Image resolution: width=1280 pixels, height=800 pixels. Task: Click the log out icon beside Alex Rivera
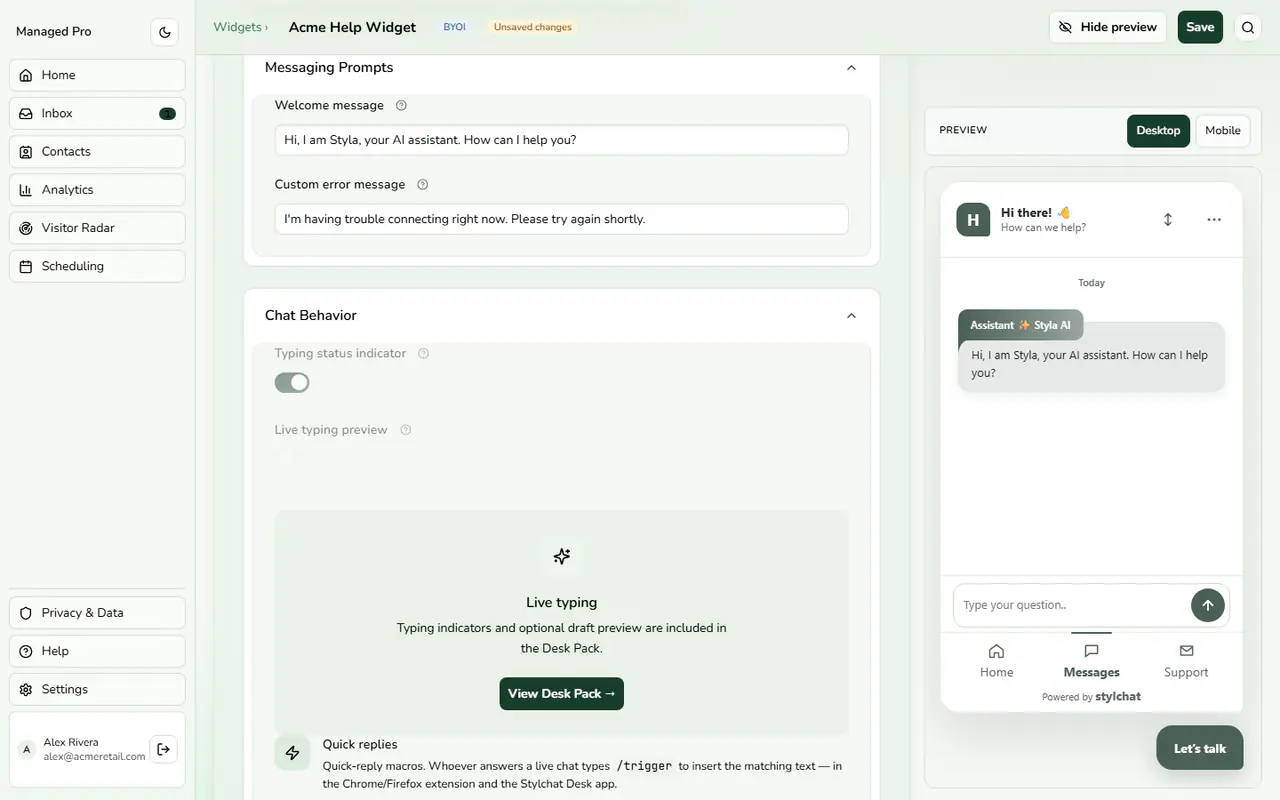(164, 749)
